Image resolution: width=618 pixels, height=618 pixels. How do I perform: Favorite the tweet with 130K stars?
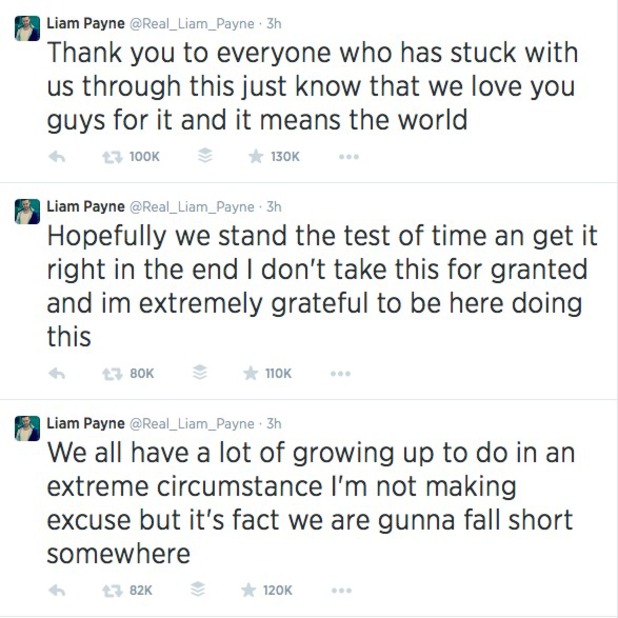tap(256, 156)
